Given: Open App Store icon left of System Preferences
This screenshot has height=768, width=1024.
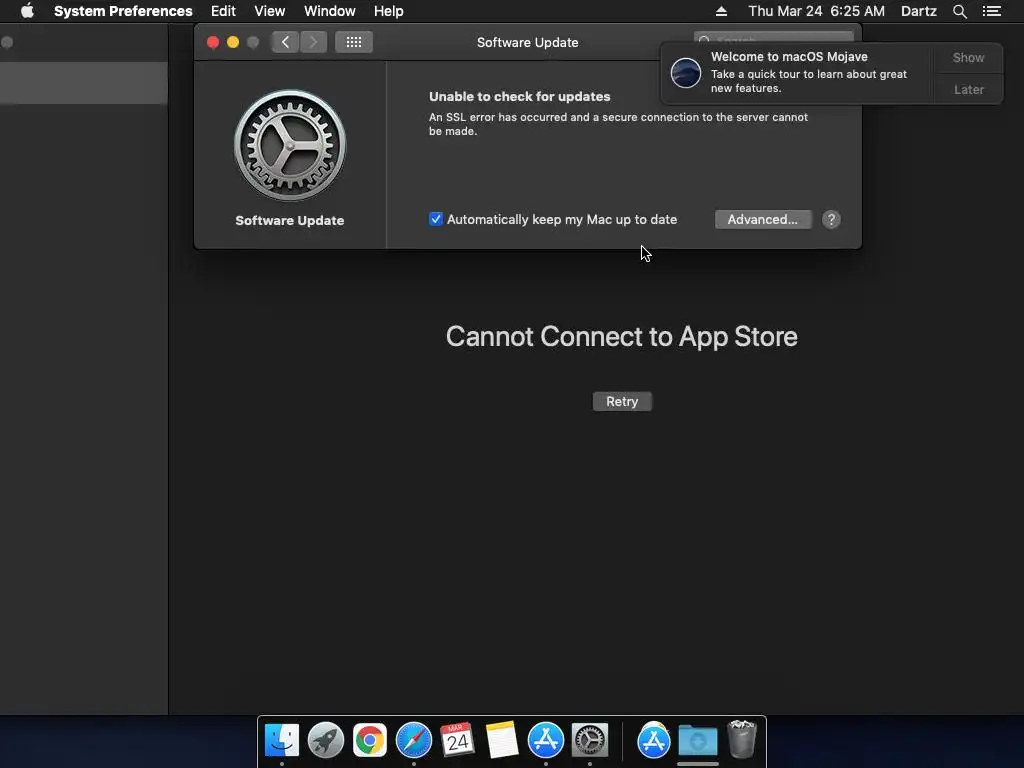Looking at the screenshot, I should pos(545,740).
